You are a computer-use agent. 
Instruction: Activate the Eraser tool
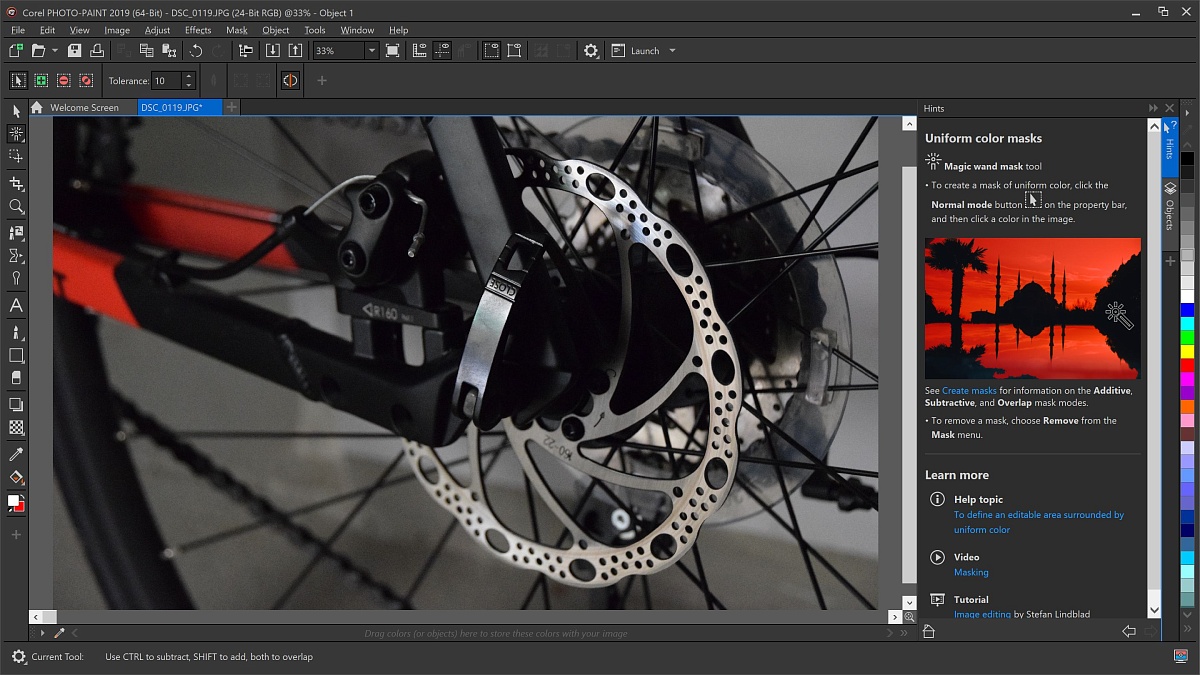(16, 378)
